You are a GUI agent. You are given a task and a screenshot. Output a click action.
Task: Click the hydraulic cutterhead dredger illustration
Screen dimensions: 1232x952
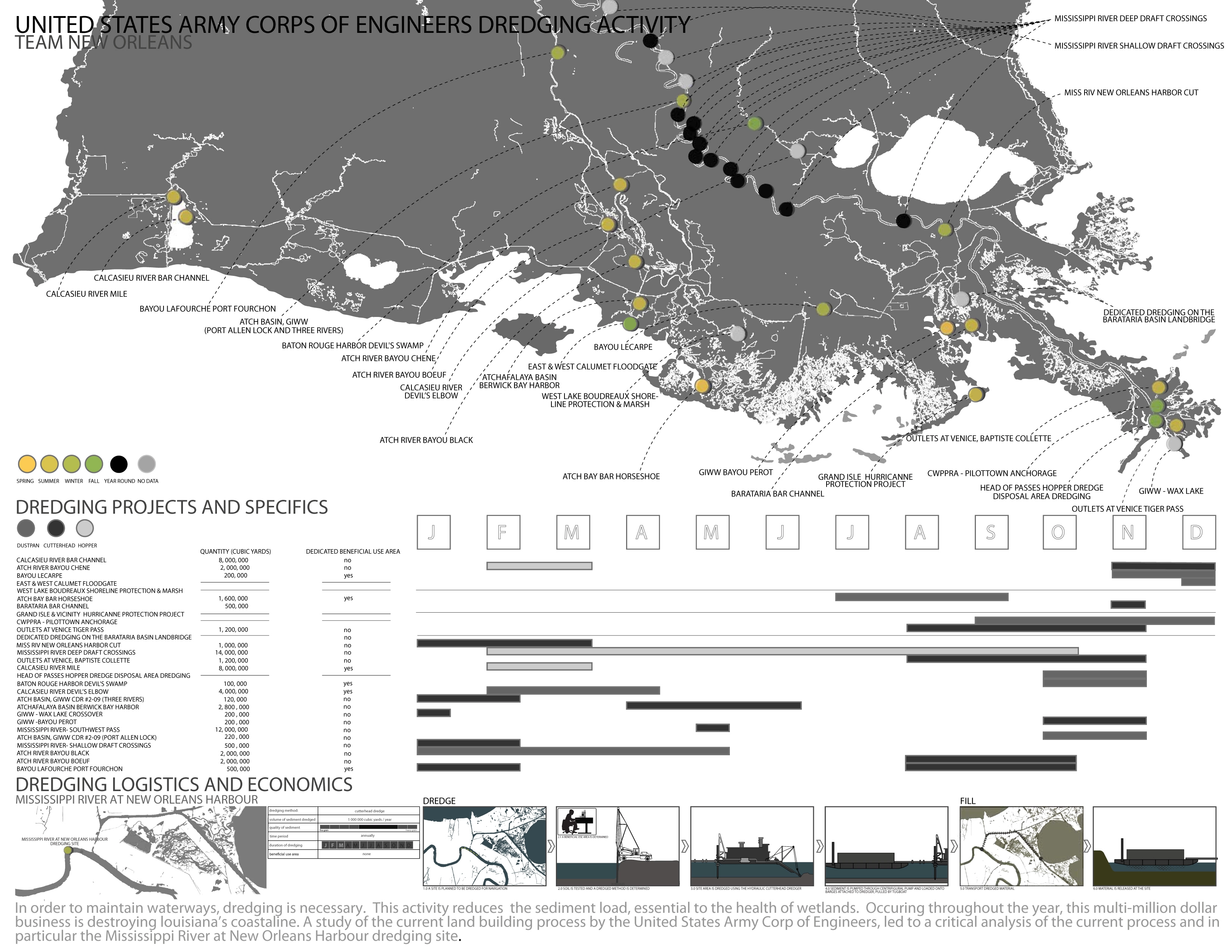pos(752,846)
